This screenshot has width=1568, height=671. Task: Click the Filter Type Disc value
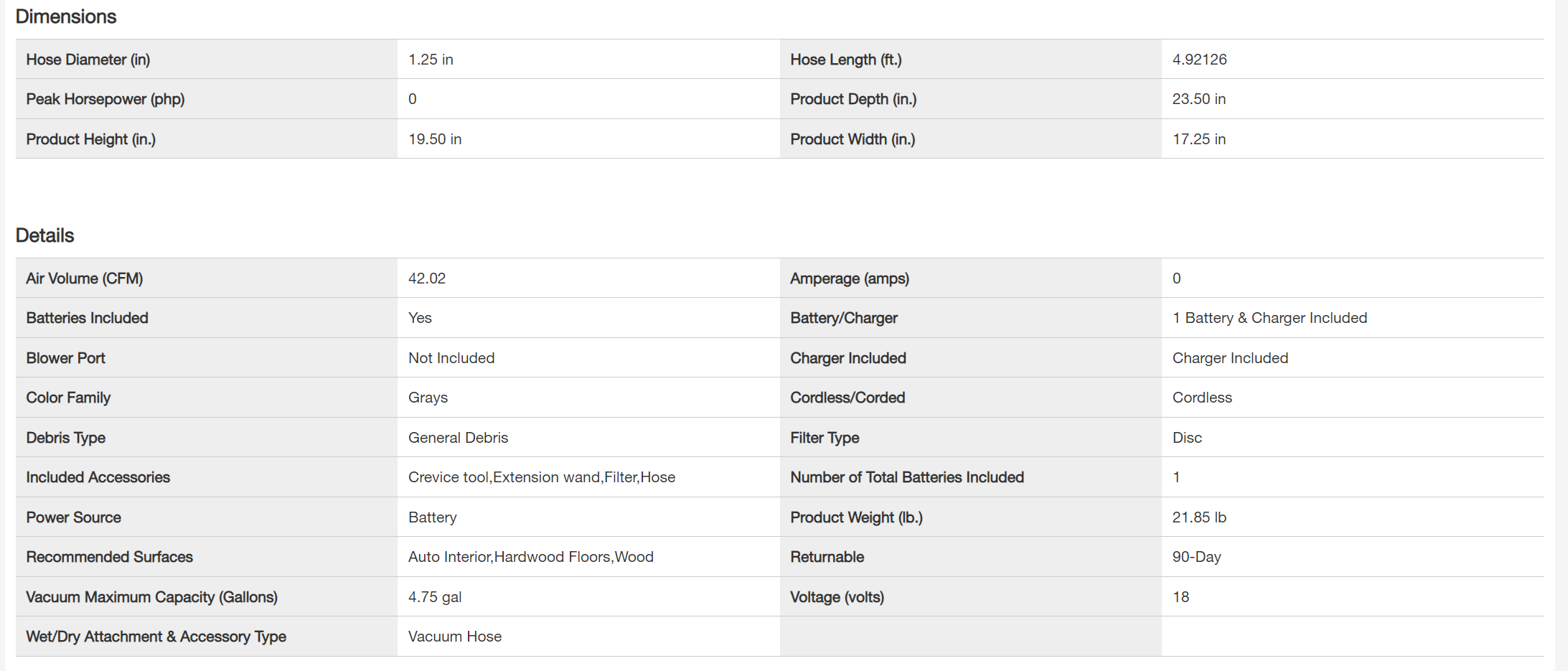point(1186,438)
